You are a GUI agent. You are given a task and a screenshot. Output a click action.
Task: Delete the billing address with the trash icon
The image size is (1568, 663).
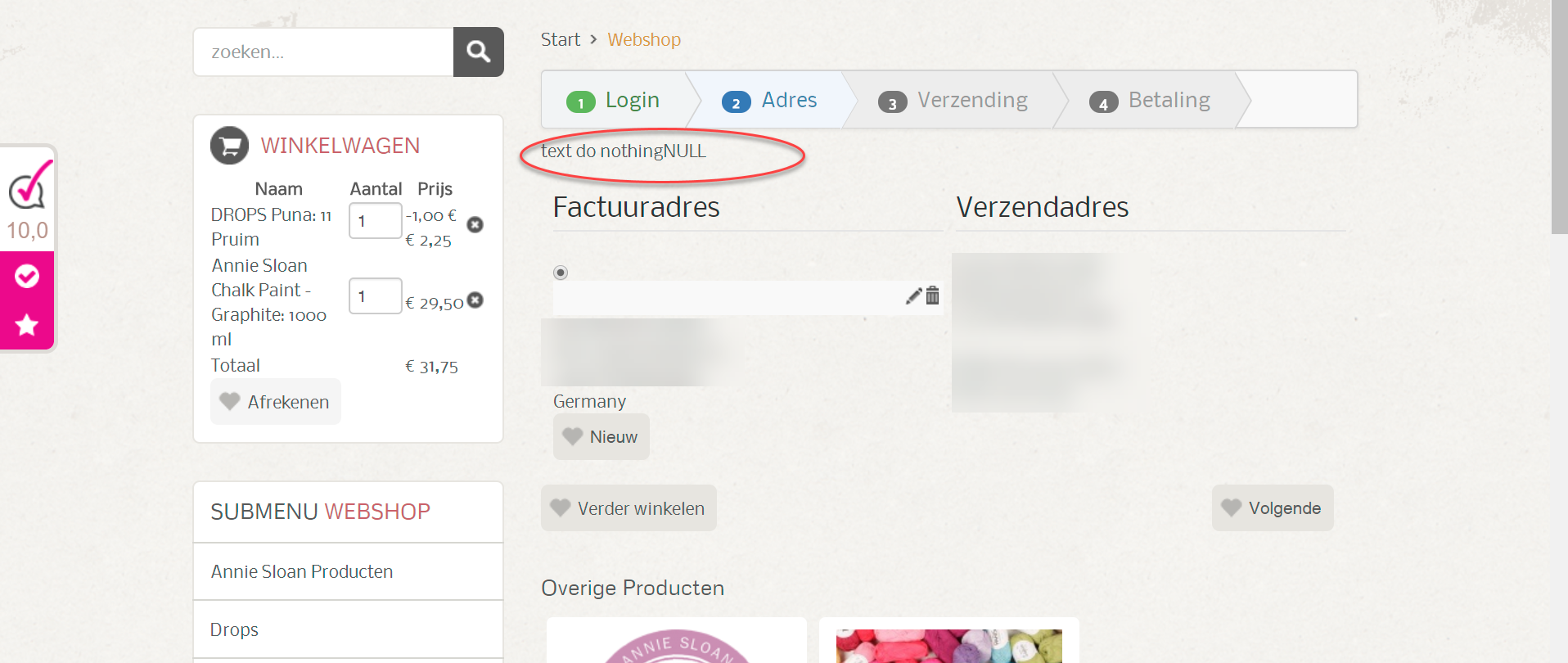click(932, 295)
